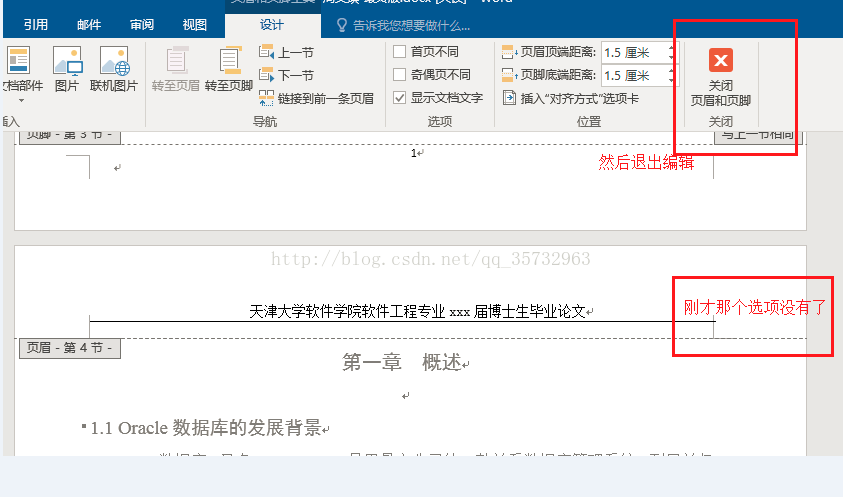This screenshot has width=843, height=497.
Task: Click the 页眉 - 第 4 节 label
Action: 70,348
